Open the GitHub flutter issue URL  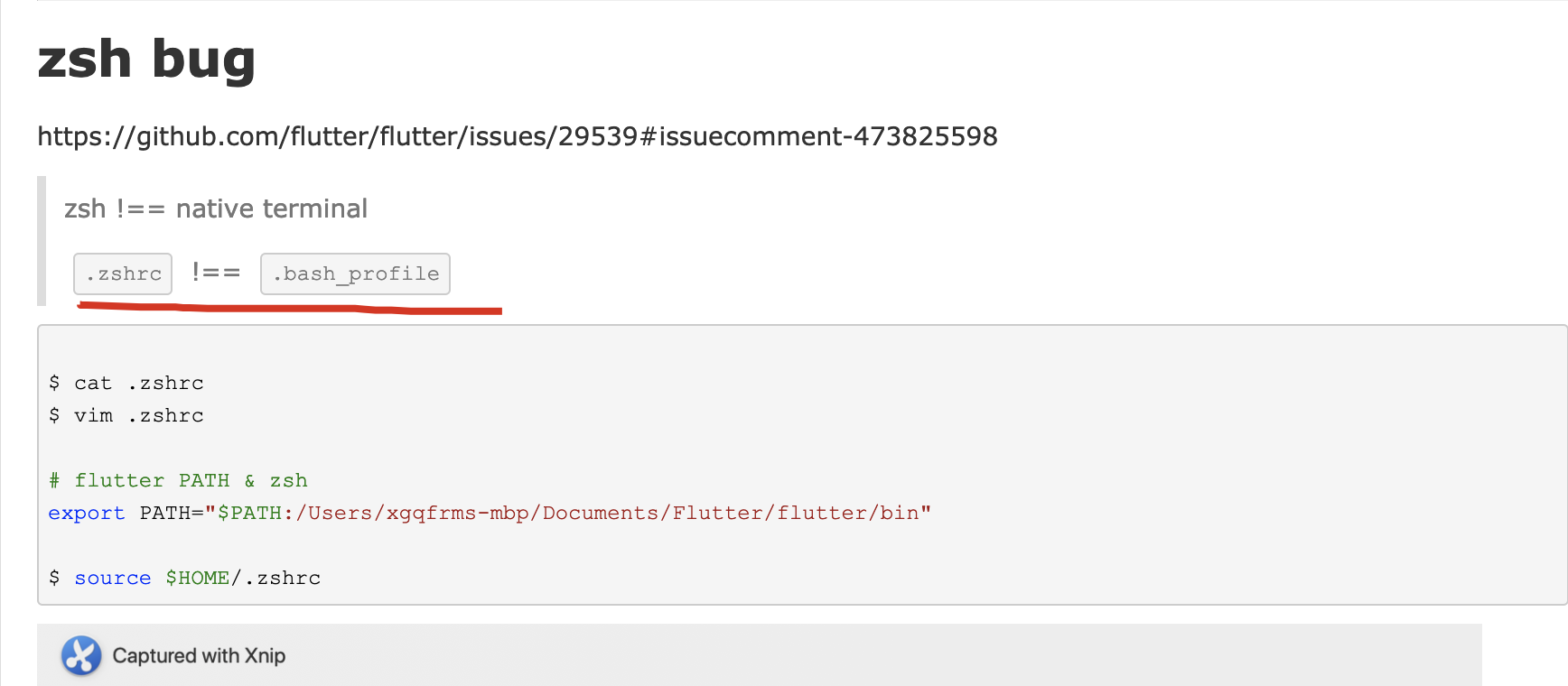tap(517, 136)
